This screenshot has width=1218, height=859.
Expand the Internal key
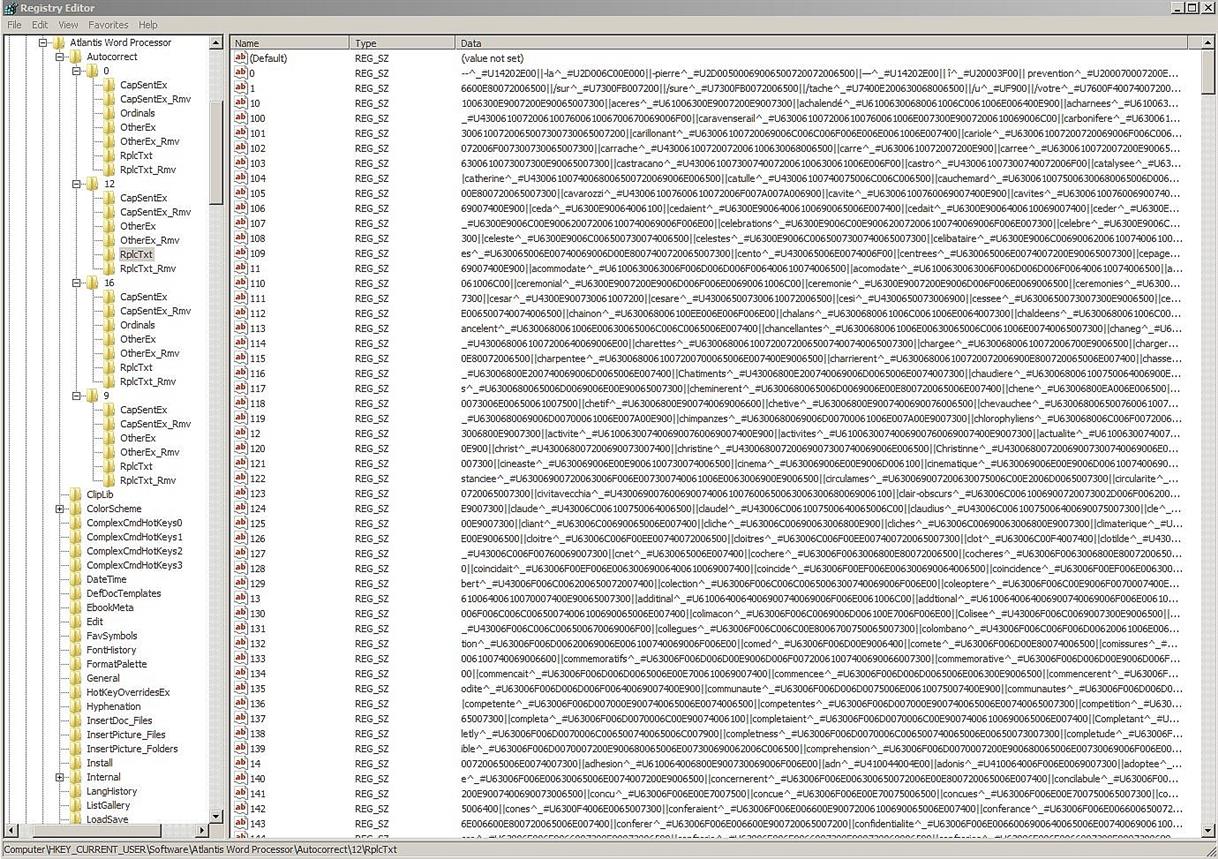tap(60, 777)
